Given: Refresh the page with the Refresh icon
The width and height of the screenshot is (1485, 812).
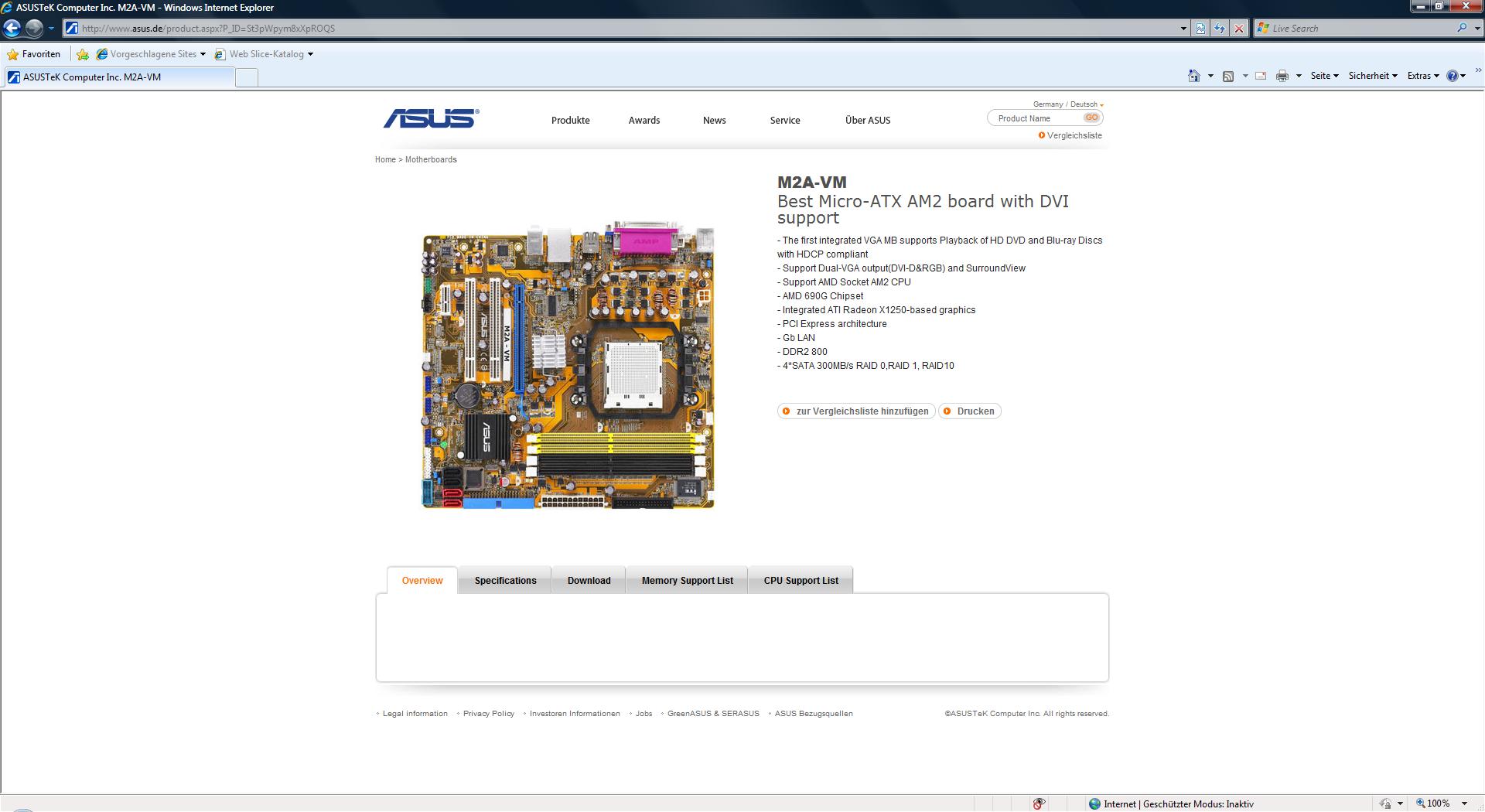Looking at the screenshot, I should (x=1220, y=29).
